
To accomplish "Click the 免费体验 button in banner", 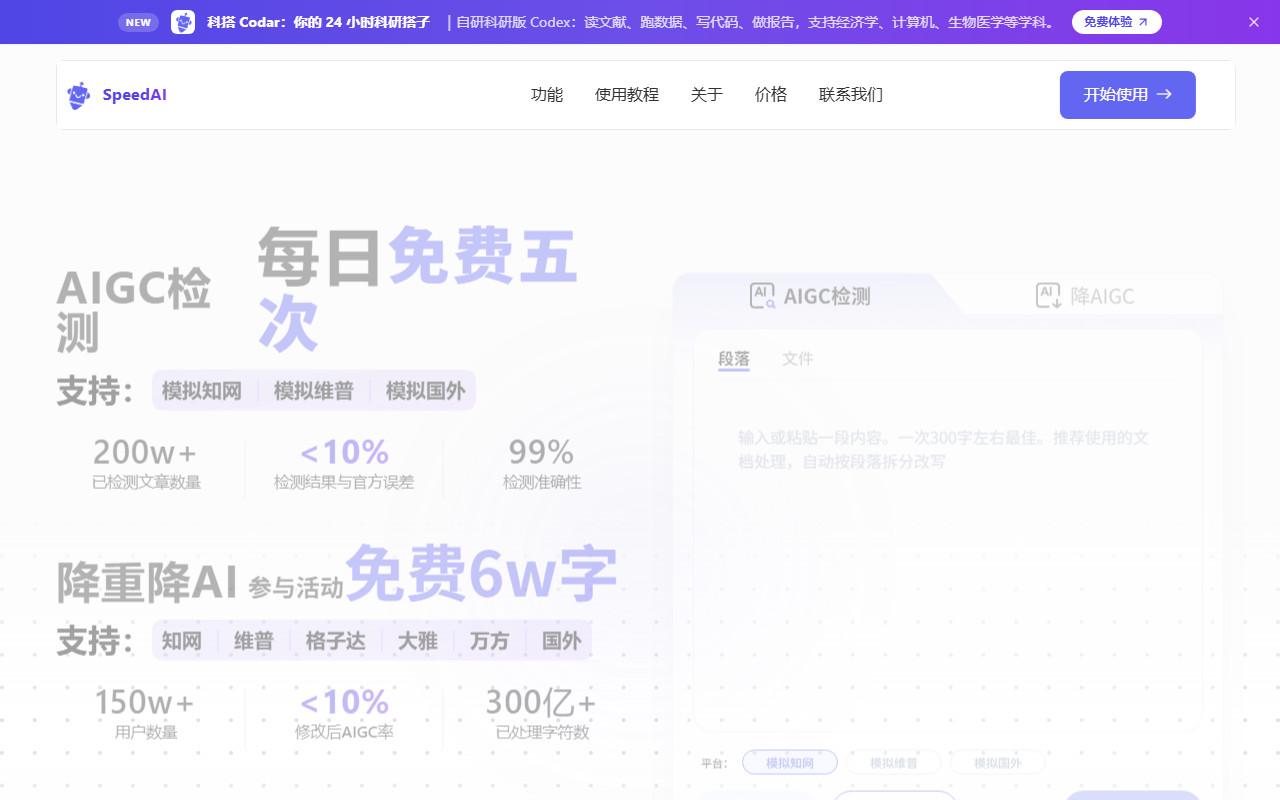I will (1117, 22).
